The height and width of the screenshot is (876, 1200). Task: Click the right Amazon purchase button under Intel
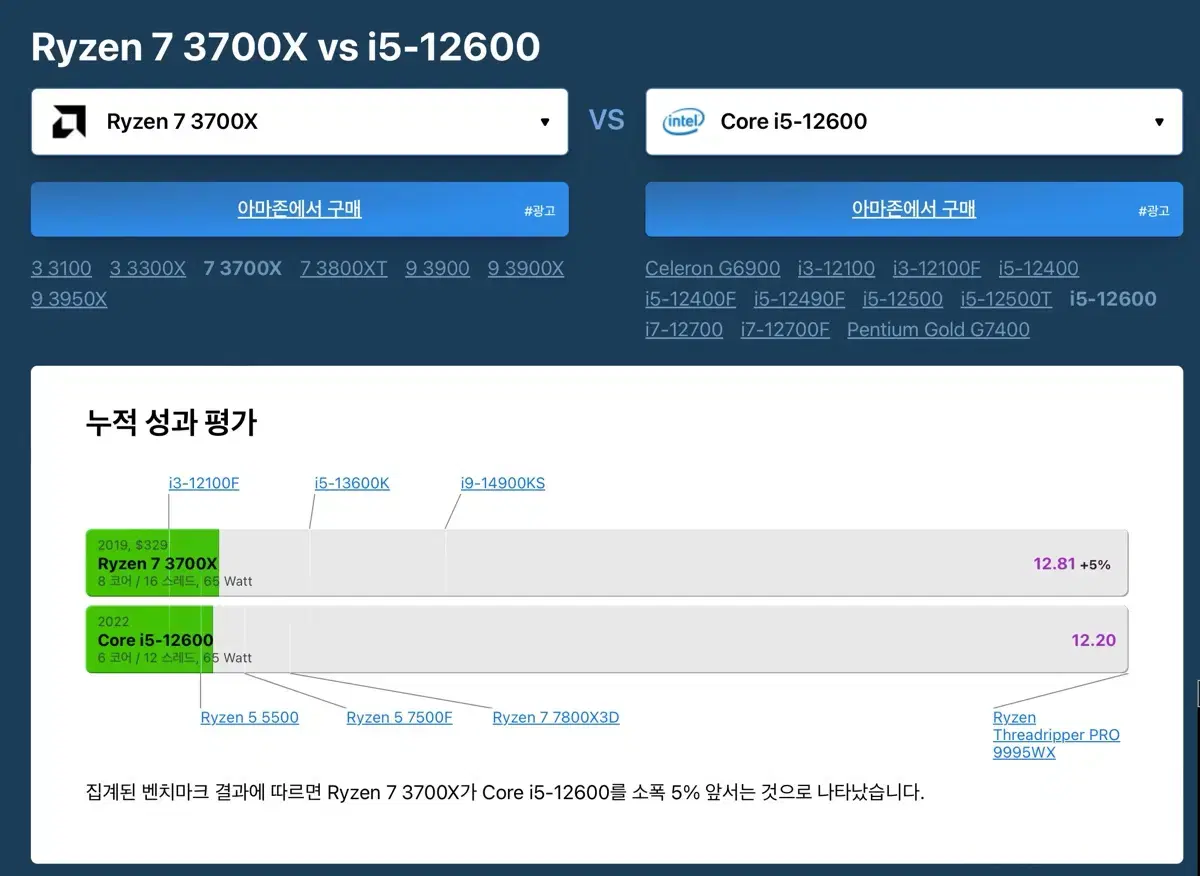coord(914,209)
